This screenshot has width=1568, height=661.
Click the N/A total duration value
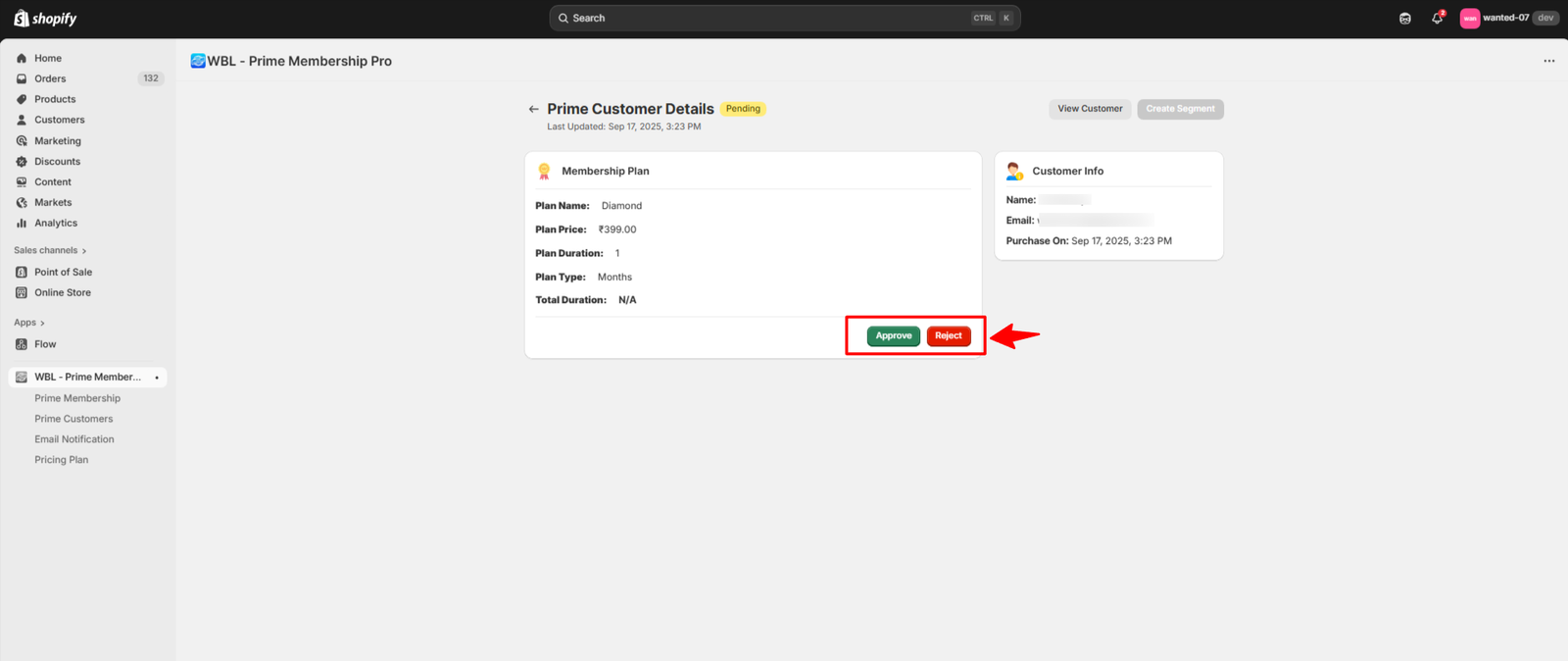tap(627, 301)
